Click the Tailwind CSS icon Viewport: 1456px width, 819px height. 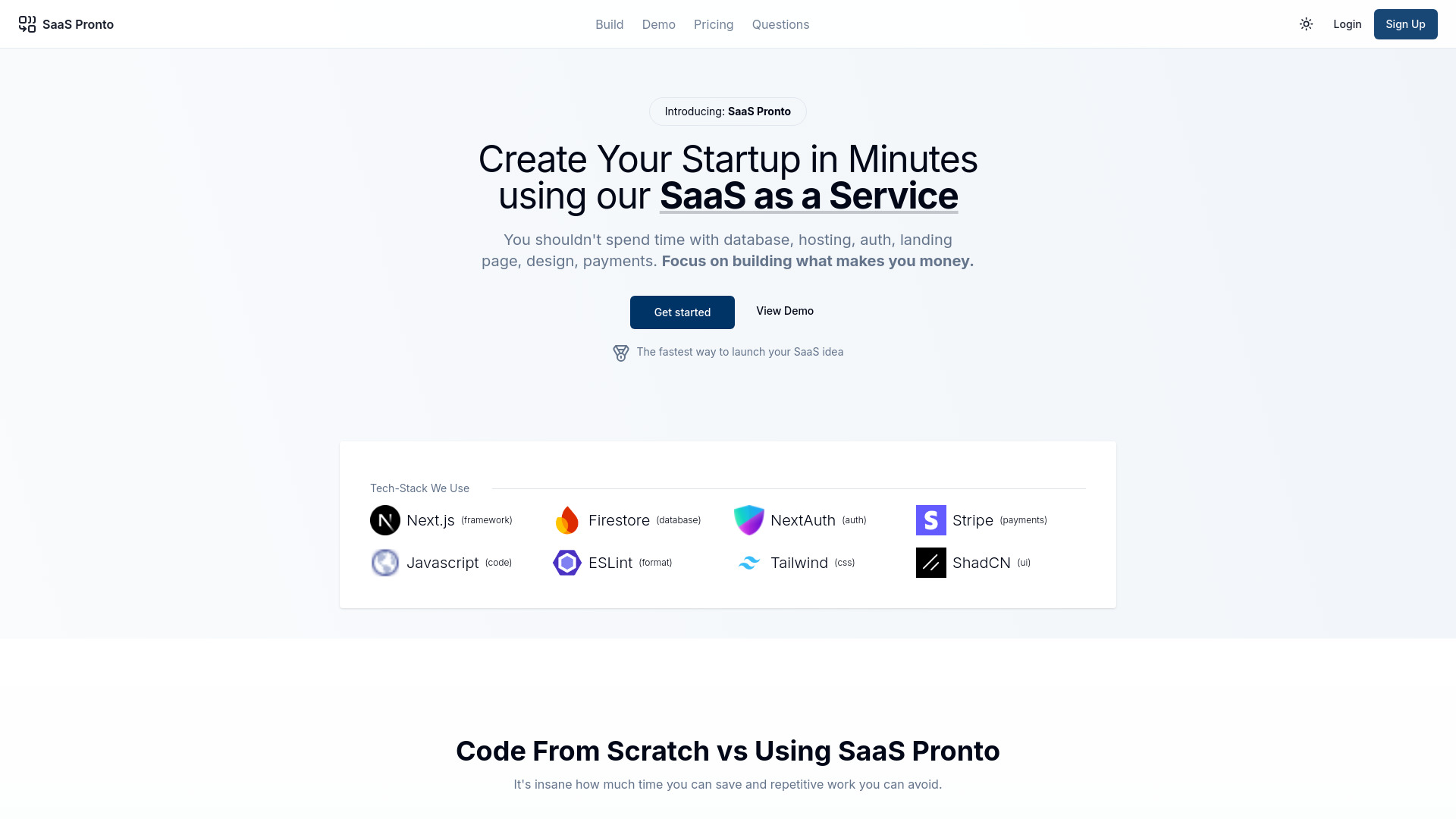pyautogui.click(x=749, y=562)
